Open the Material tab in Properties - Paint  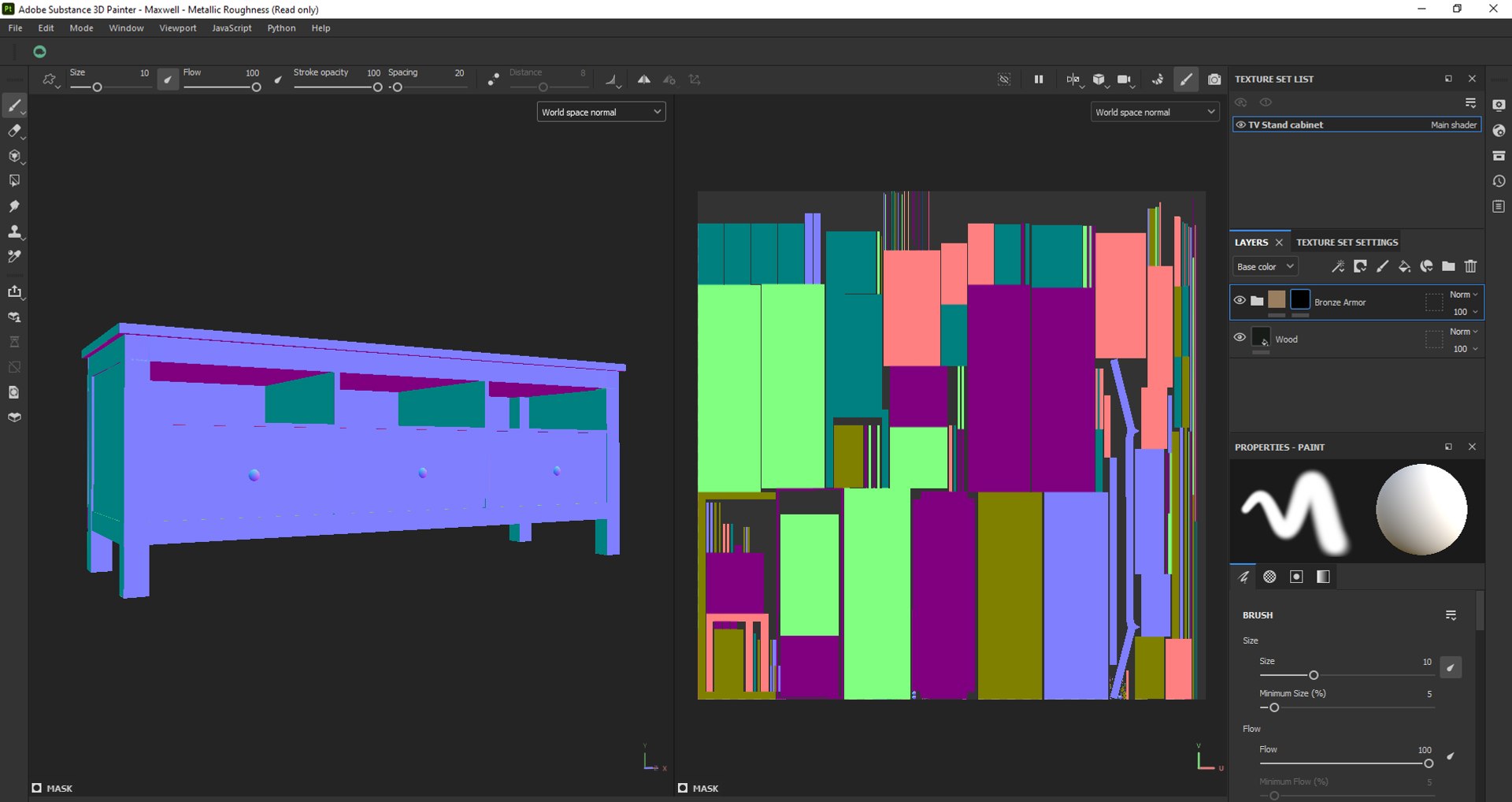tap(1323, 577)
